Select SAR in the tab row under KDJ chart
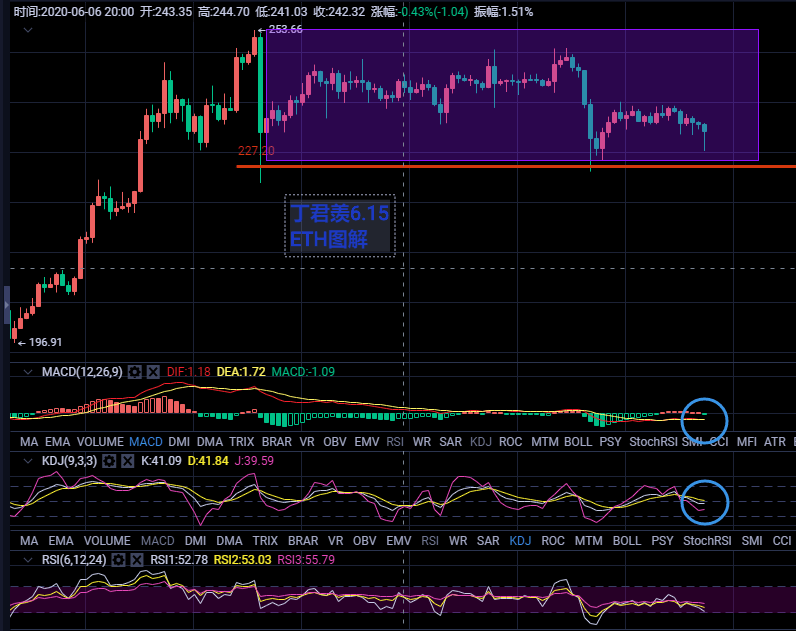This screenshot has width=796, height=631. coord(488,540)
